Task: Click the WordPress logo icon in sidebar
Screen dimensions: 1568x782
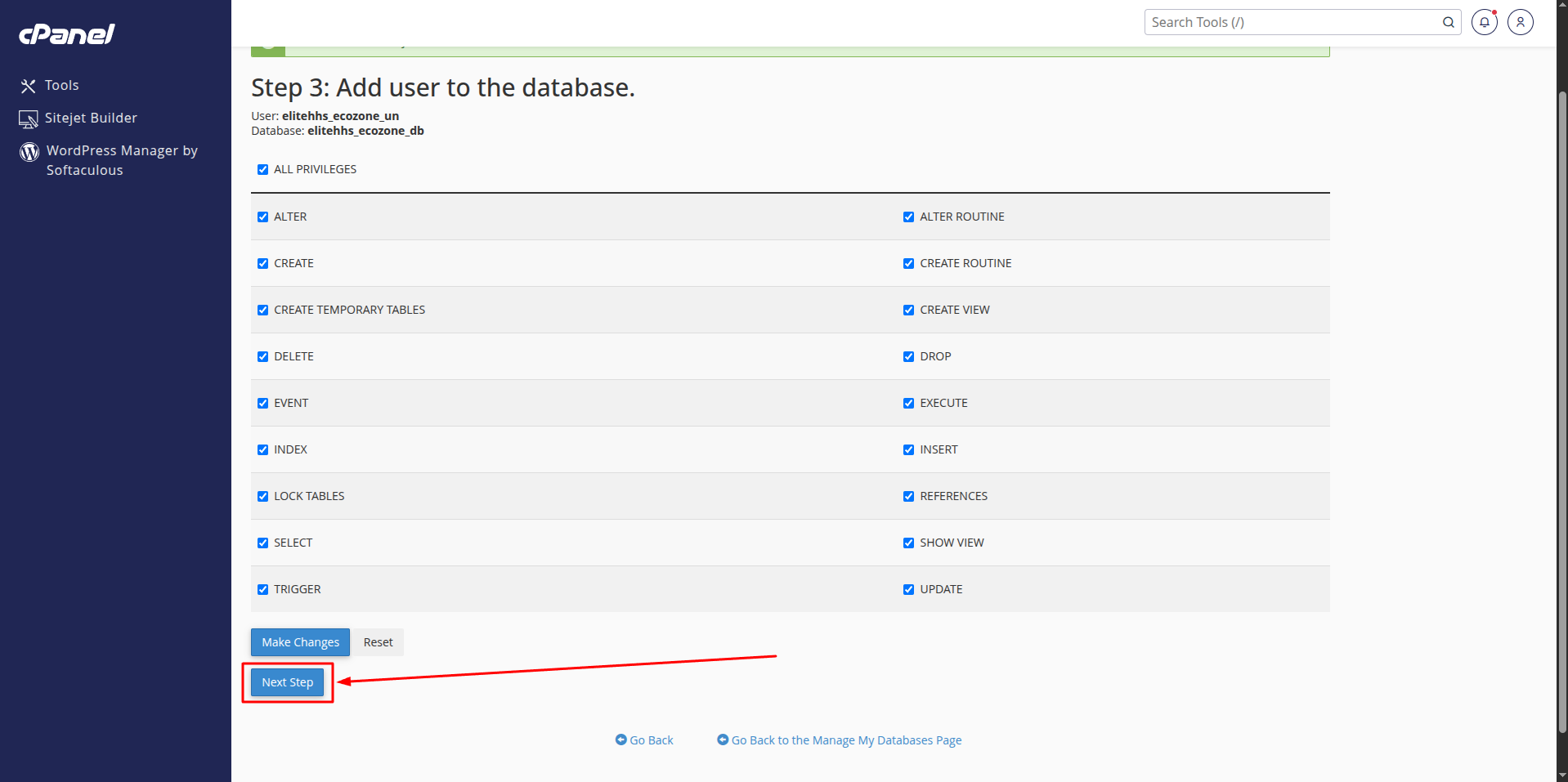Action: point(29,152)
